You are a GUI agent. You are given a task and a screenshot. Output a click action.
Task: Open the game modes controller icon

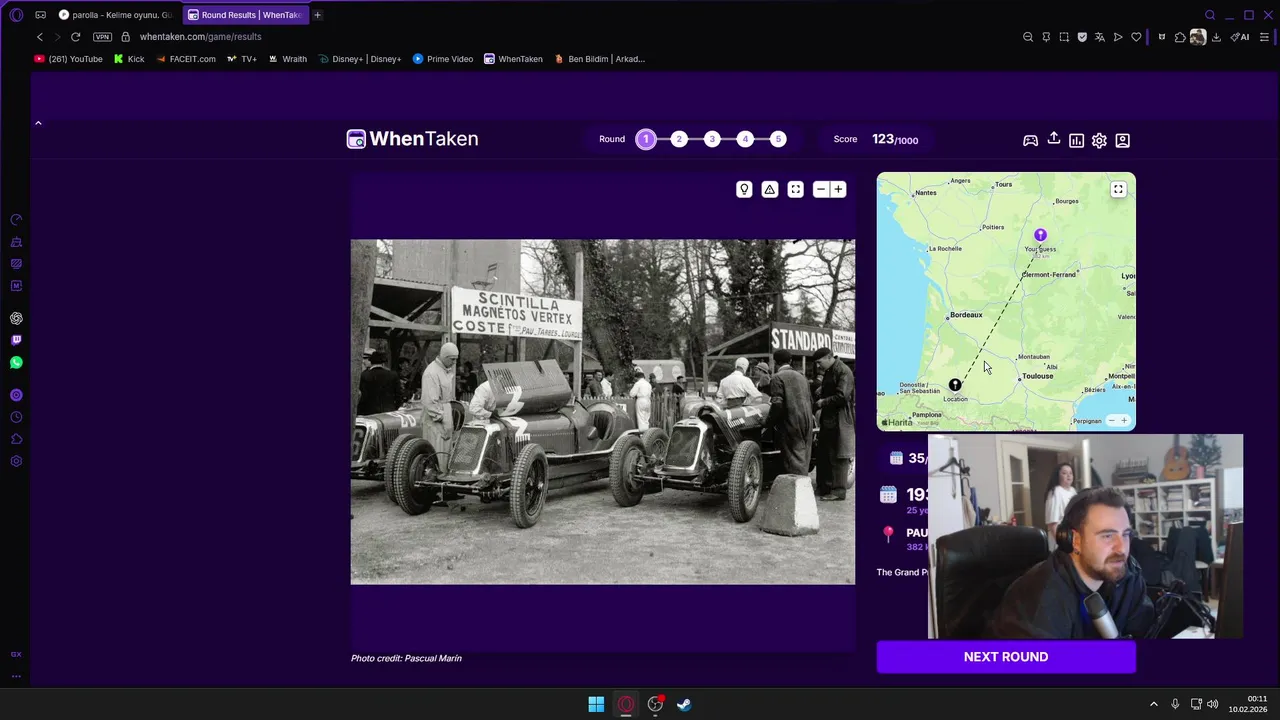pos(1030,140)
